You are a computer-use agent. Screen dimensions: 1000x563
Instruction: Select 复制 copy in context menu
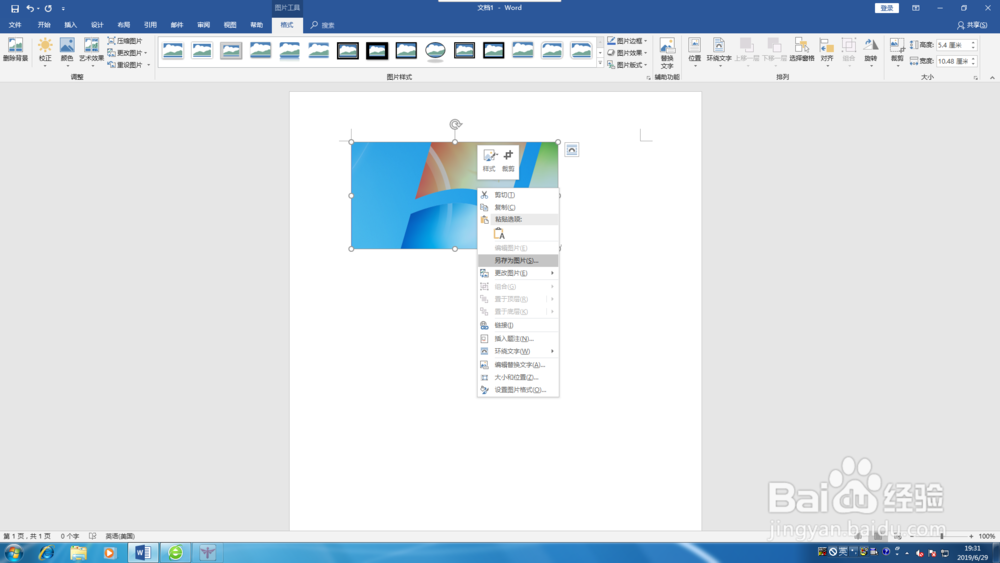pos(518,207)
